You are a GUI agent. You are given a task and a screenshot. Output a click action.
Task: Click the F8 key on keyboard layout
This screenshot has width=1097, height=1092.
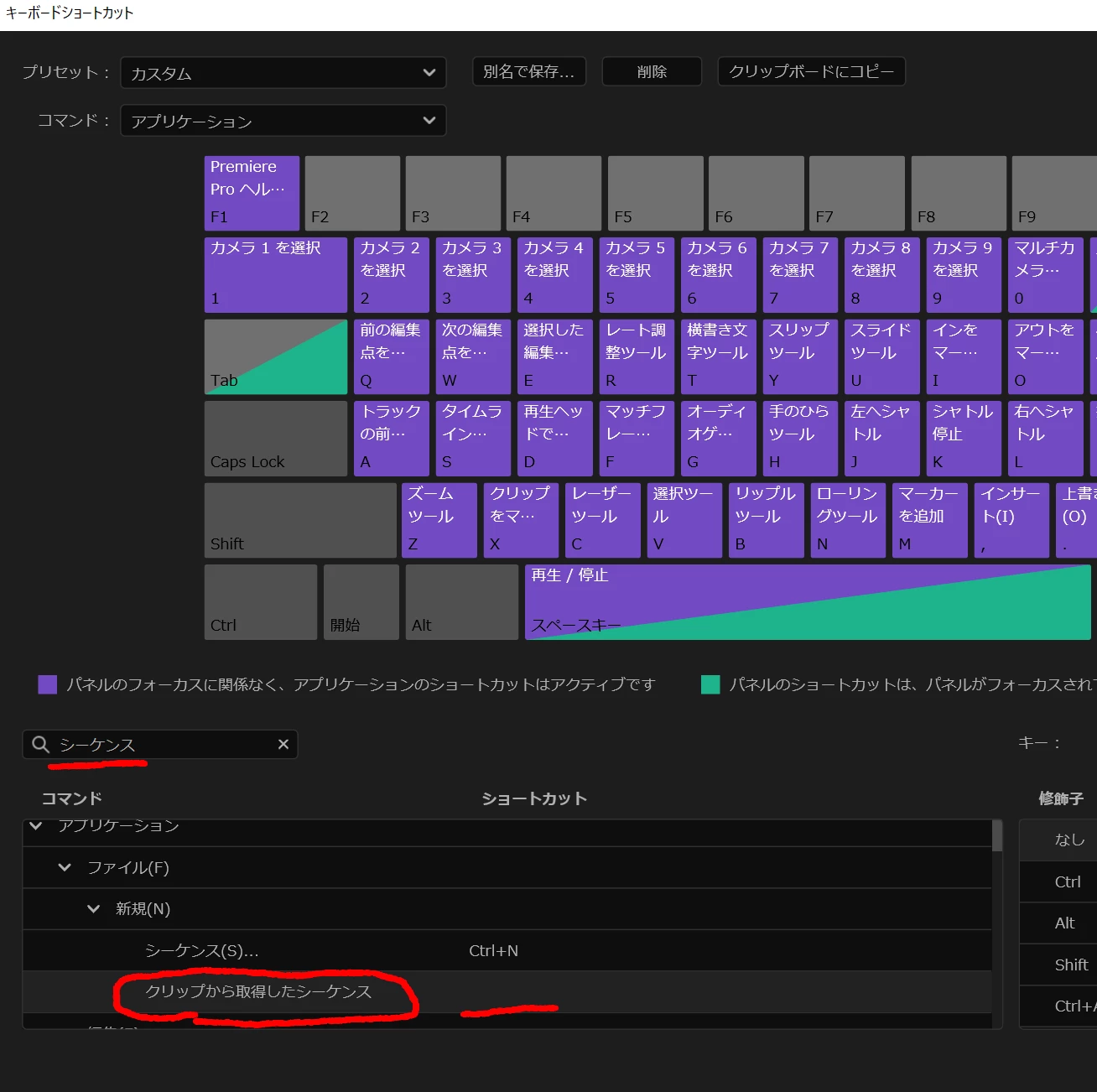[959, 193]
